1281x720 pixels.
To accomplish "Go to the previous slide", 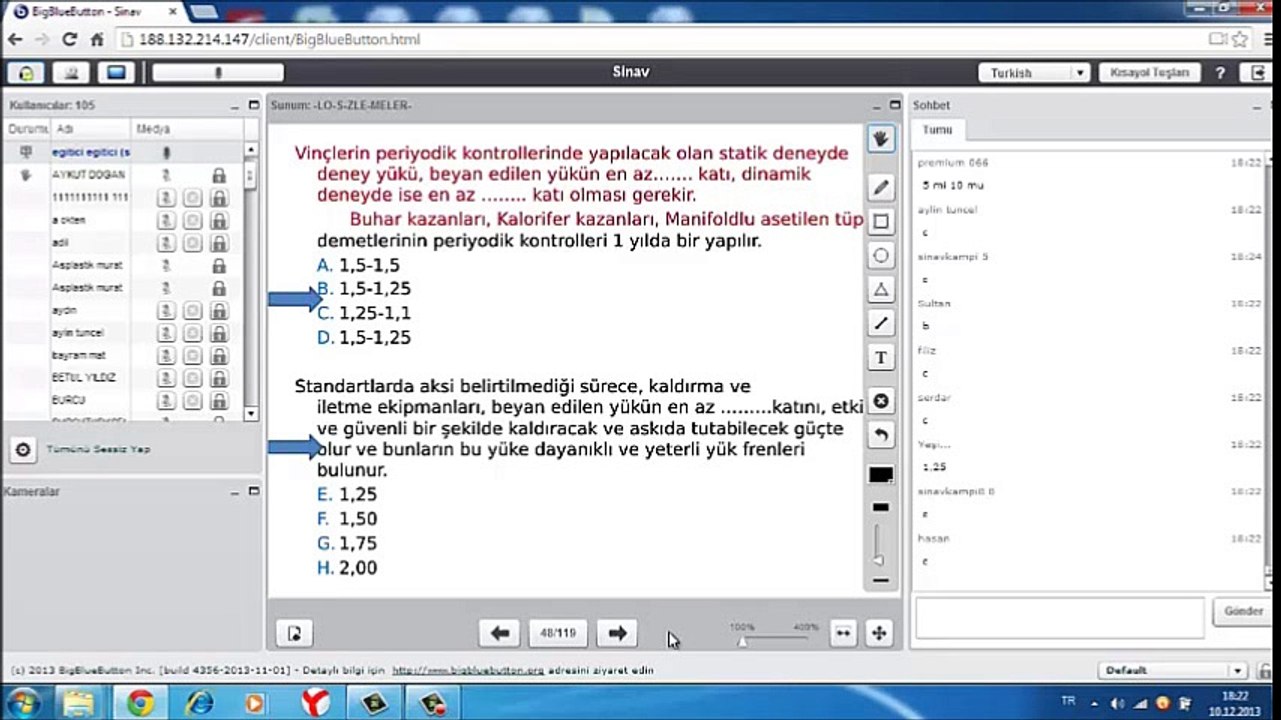I will coord(500,632).
